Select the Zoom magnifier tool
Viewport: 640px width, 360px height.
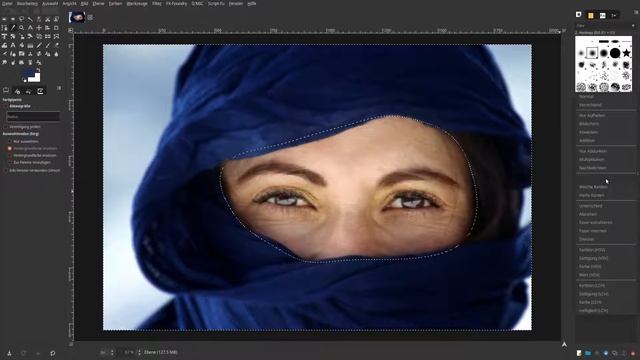point(21,28)
